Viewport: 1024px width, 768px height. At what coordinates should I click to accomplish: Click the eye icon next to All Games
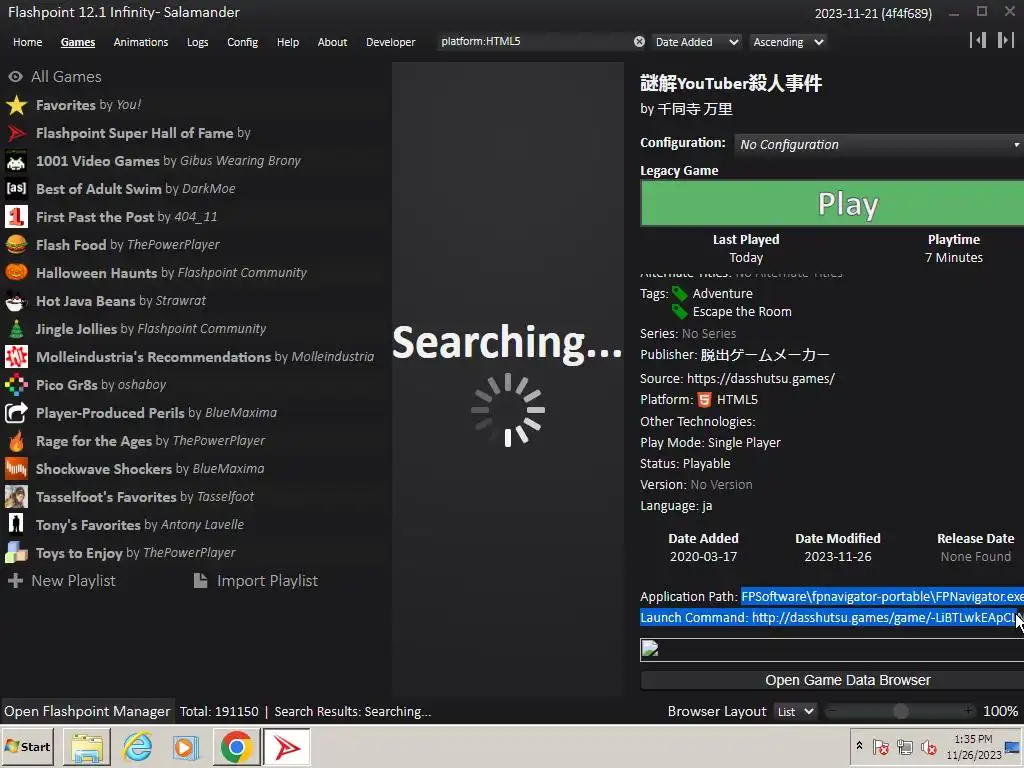pyautogui.click(x=16, y=77)
